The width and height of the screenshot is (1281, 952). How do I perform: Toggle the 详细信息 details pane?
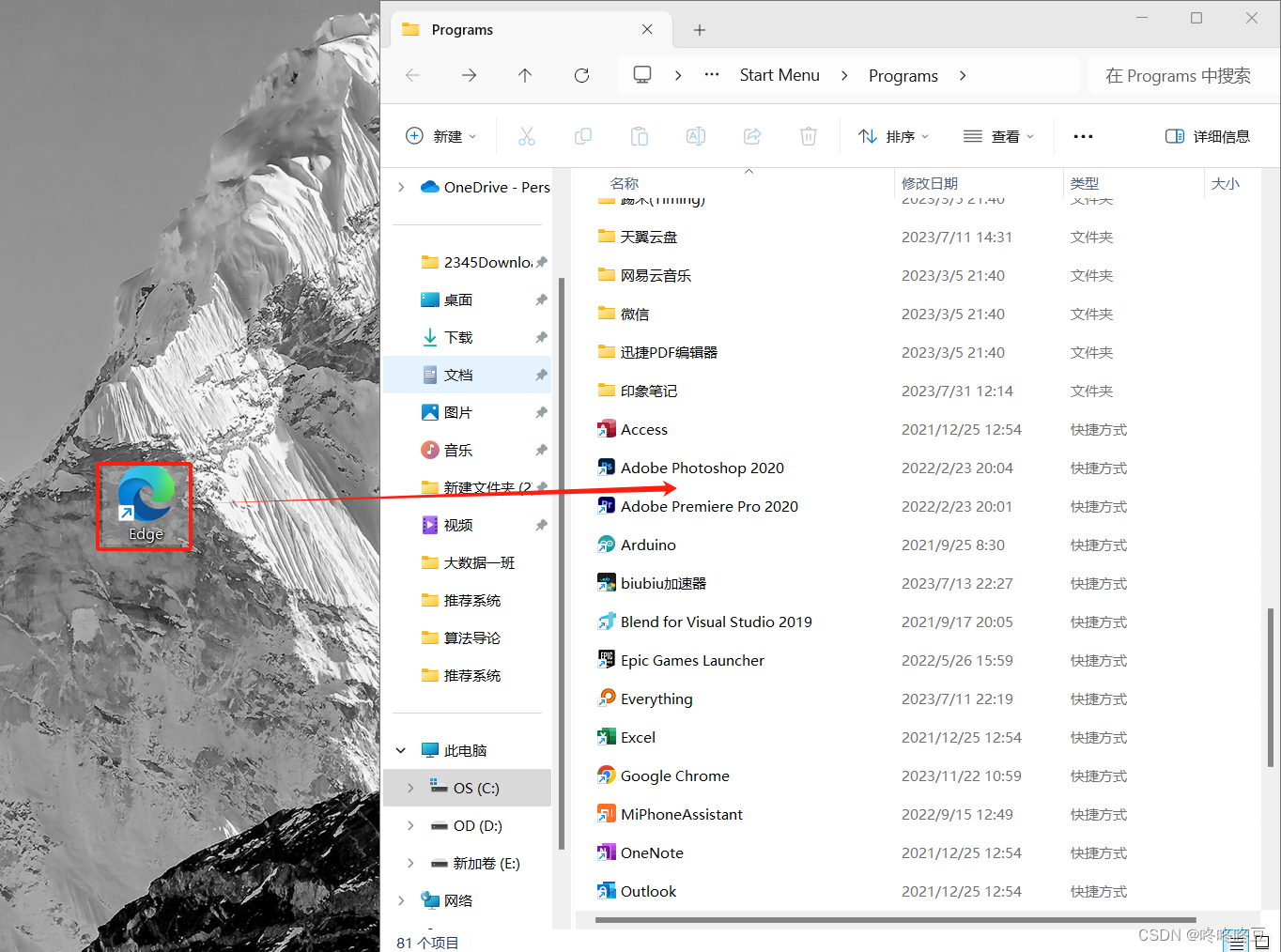[x=1208, y=136]
